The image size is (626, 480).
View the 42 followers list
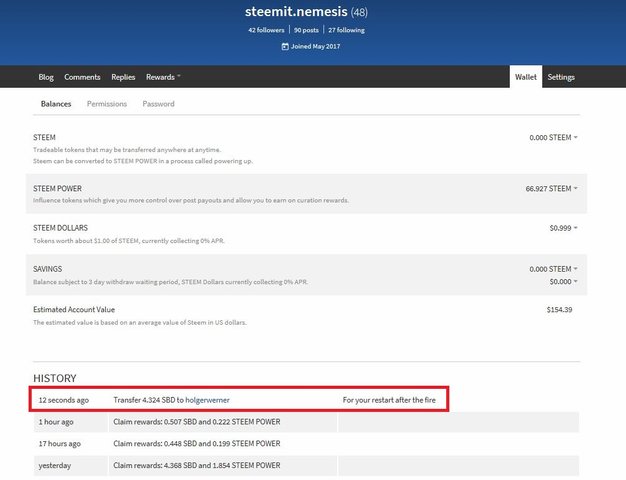(x=268, y=30)
